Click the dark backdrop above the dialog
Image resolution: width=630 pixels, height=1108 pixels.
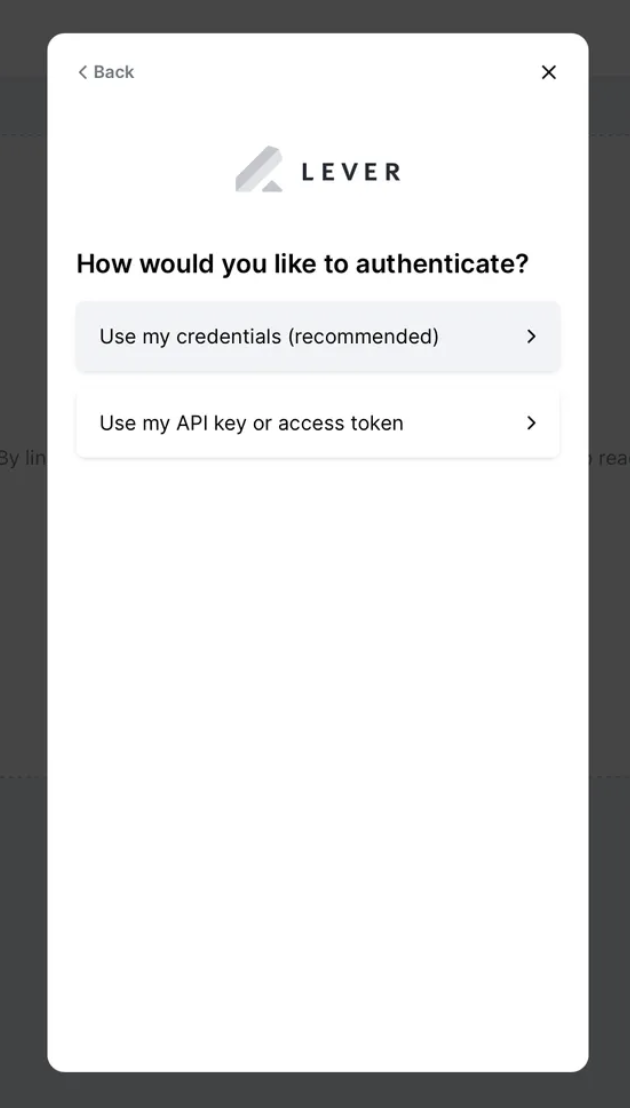pyautogui.click(x=315, y=16)
